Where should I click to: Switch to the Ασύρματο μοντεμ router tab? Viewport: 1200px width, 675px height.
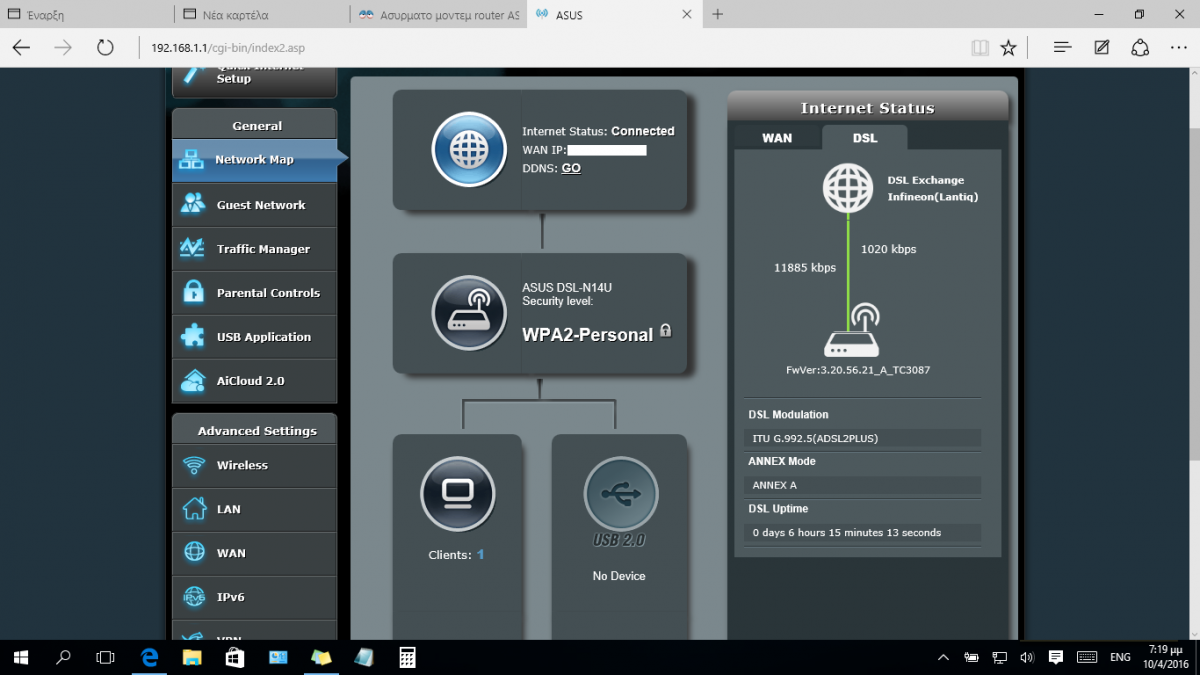pyautogui.click(x=437, y=15)
